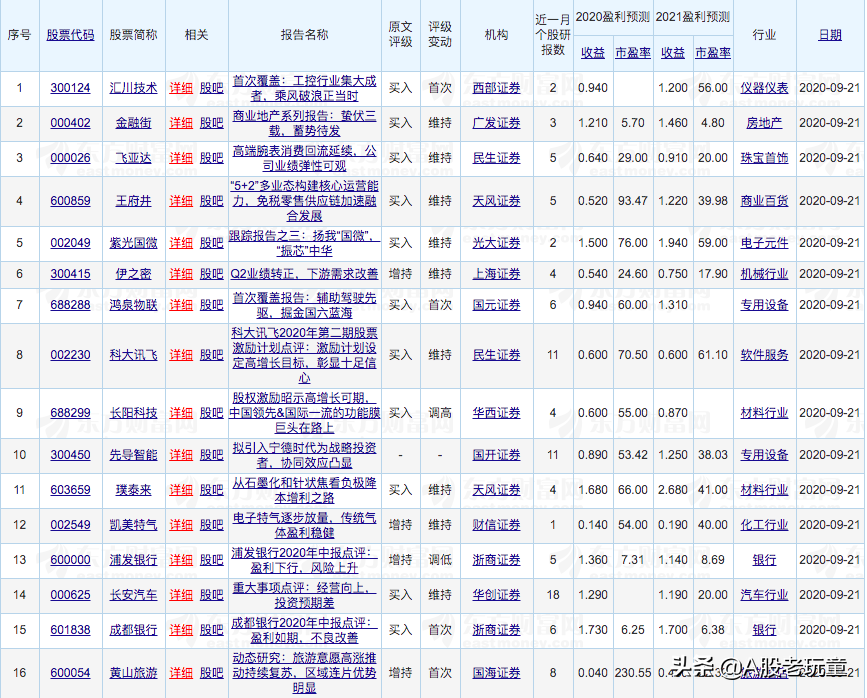Open 股吧 for 汇川技术 row
This screenshot has width=867, height=698.
pyautogui.click(x=211, y=88)
